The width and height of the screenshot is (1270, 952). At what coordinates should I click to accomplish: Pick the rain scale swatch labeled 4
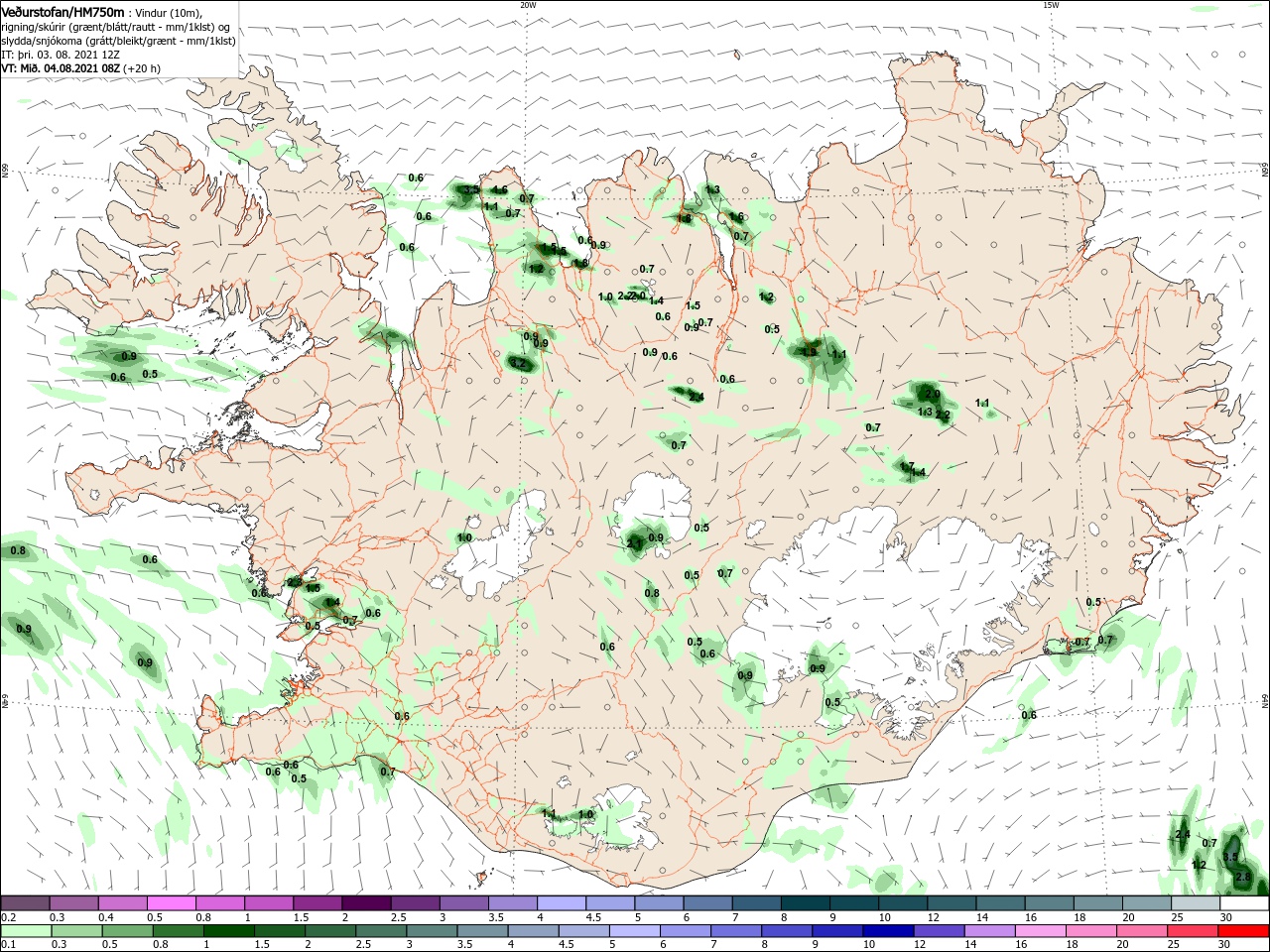(x=532, y=931)
